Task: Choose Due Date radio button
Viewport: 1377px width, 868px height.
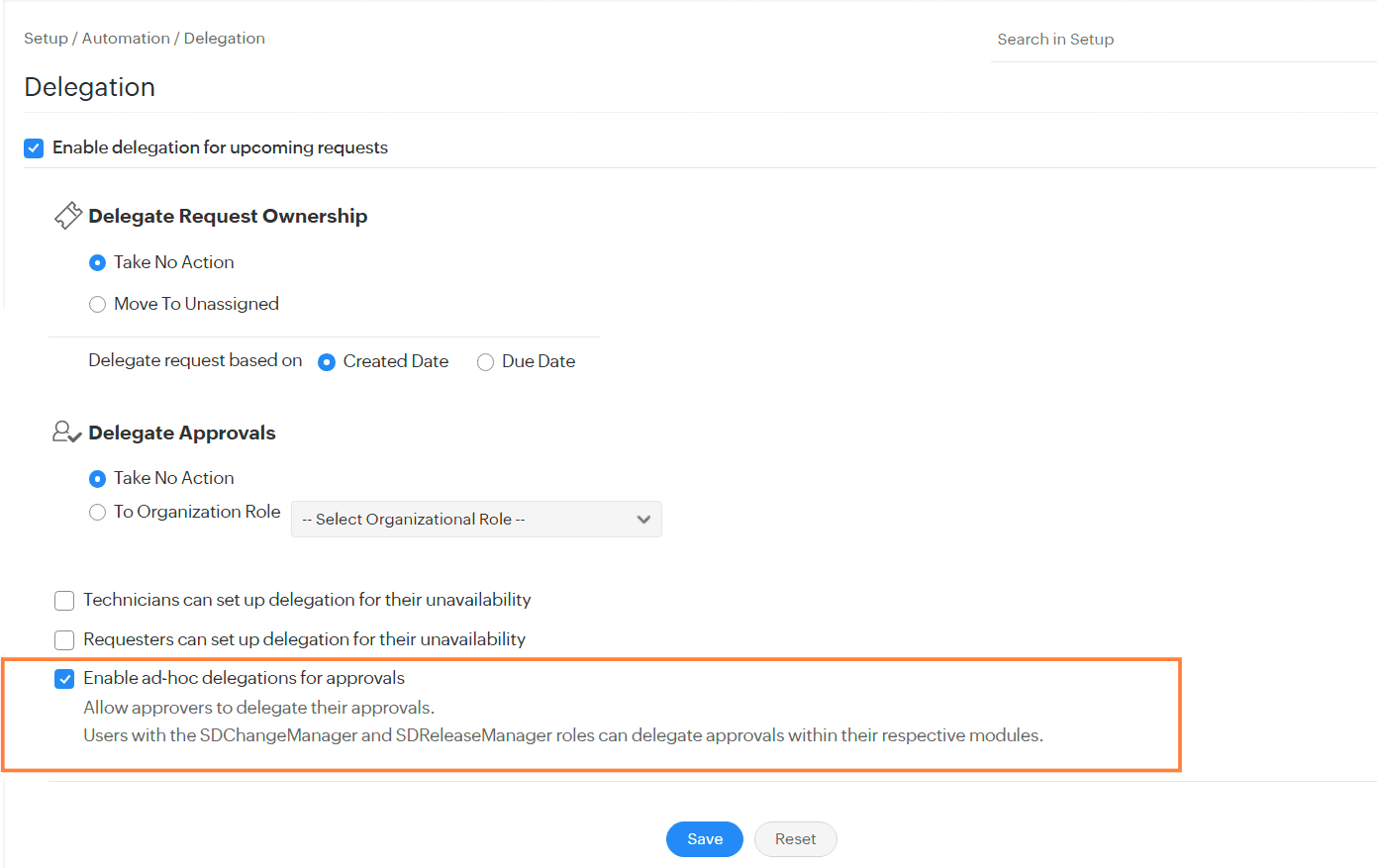Action: click(485, 362)
